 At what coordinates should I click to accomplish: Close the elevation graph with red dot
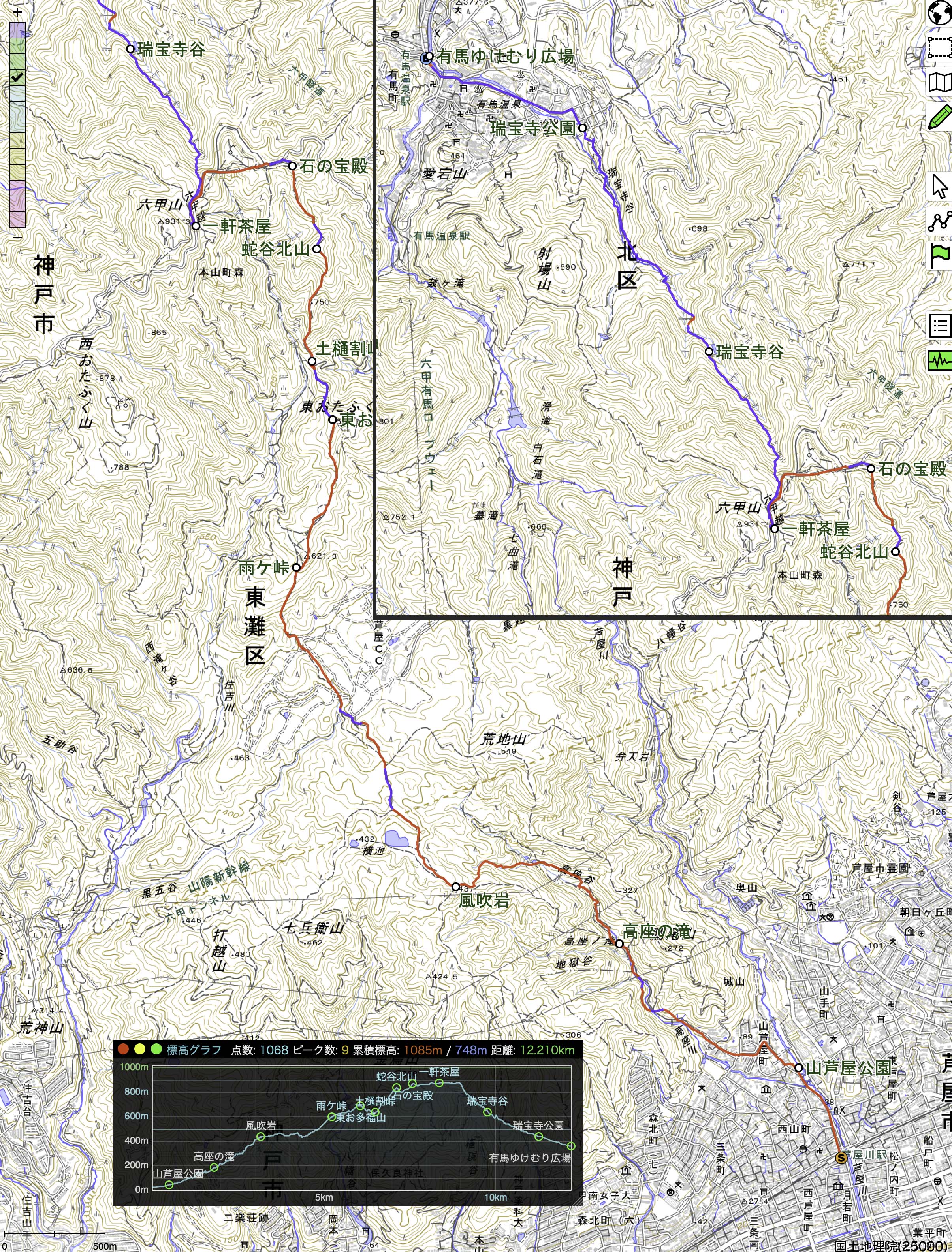pyautogui.click(x=123, y=1049)
